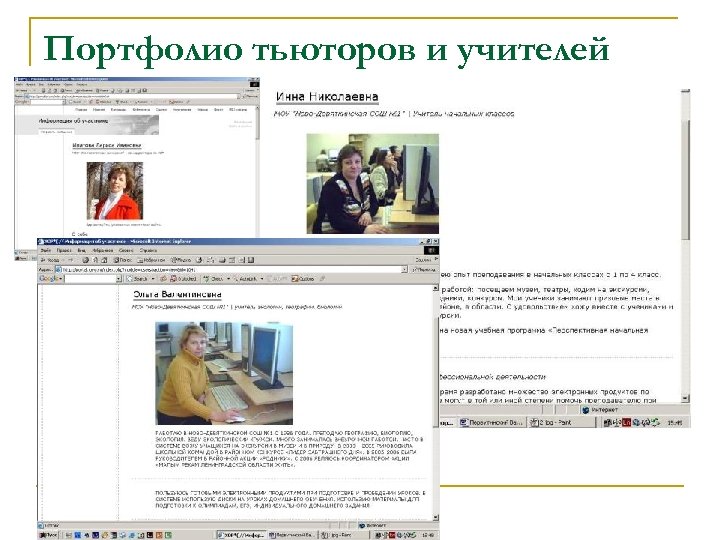
Task: Open the Файл menu in front browser
Action: click(x=46, y=250)
